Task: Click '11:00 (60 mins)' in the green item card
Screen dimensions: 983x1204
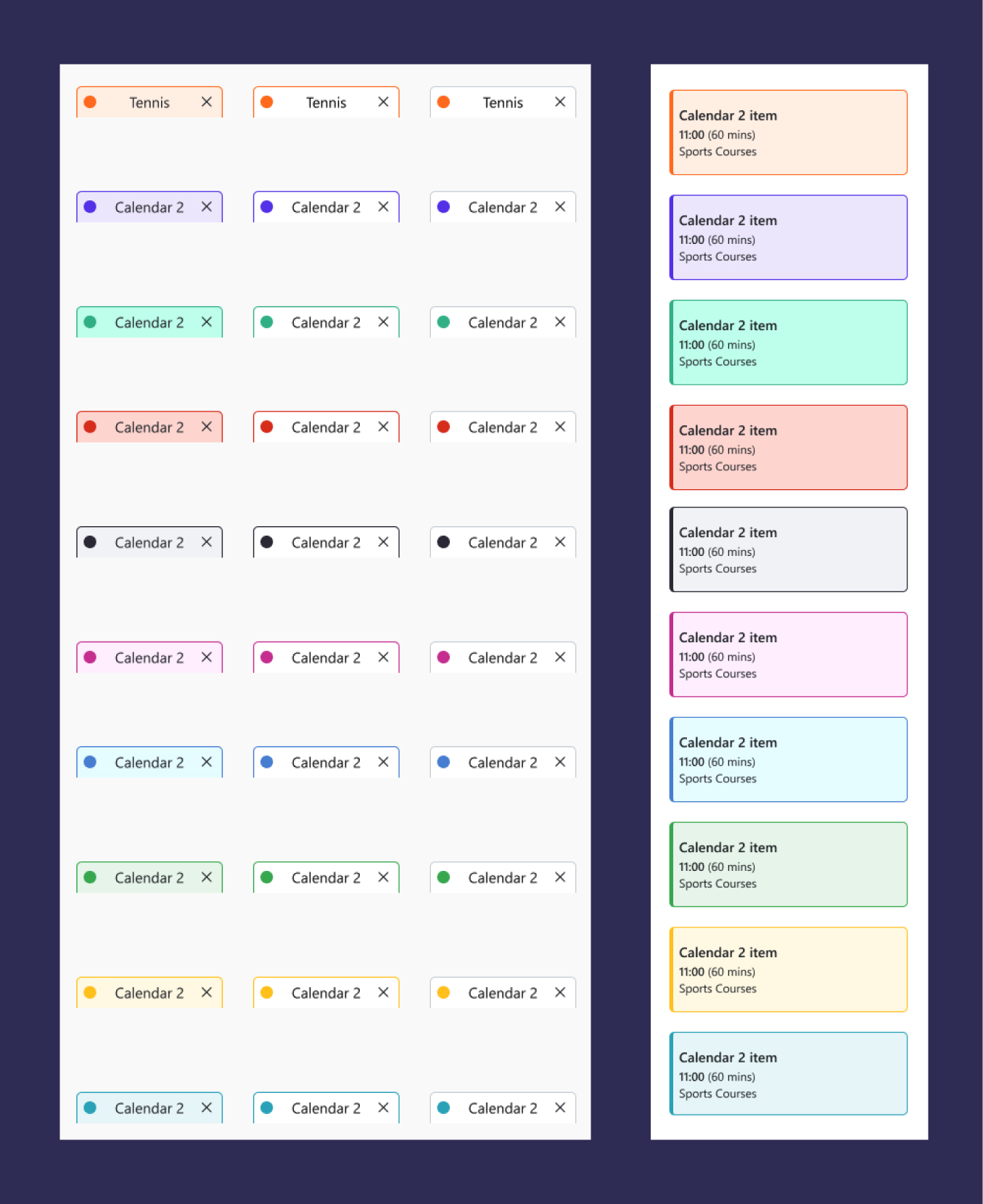Action: point(717,867)
